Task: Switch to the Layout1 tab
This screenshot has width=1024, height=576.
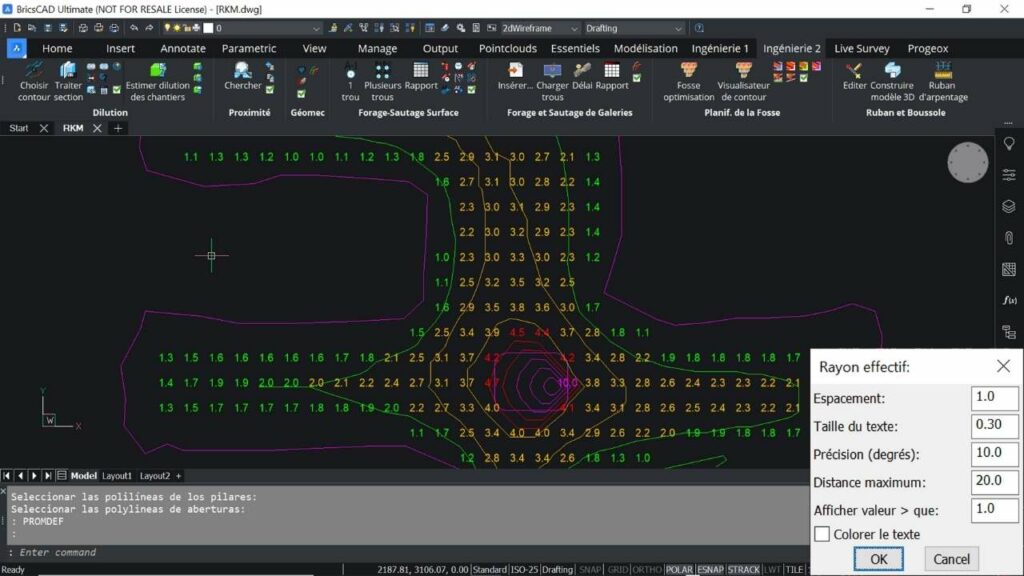Action: tap(117, 476)
